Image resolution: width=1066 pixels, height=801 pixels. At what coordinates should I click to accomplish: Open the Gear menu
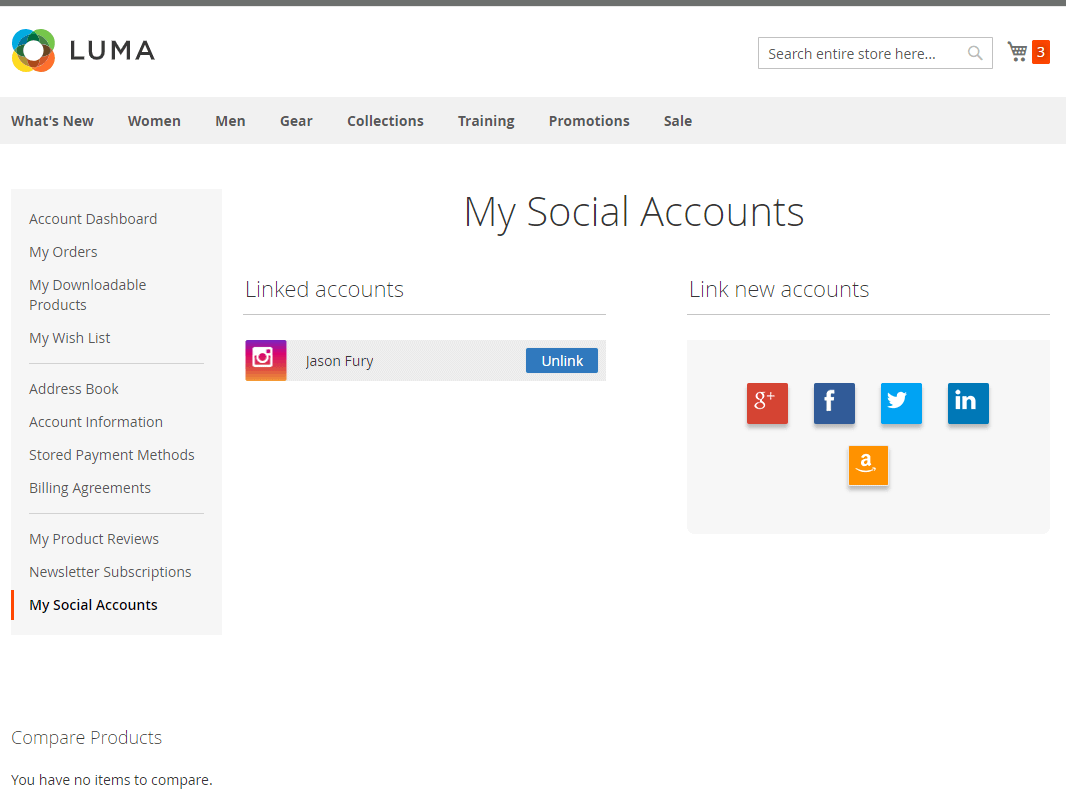coord(296,121)
